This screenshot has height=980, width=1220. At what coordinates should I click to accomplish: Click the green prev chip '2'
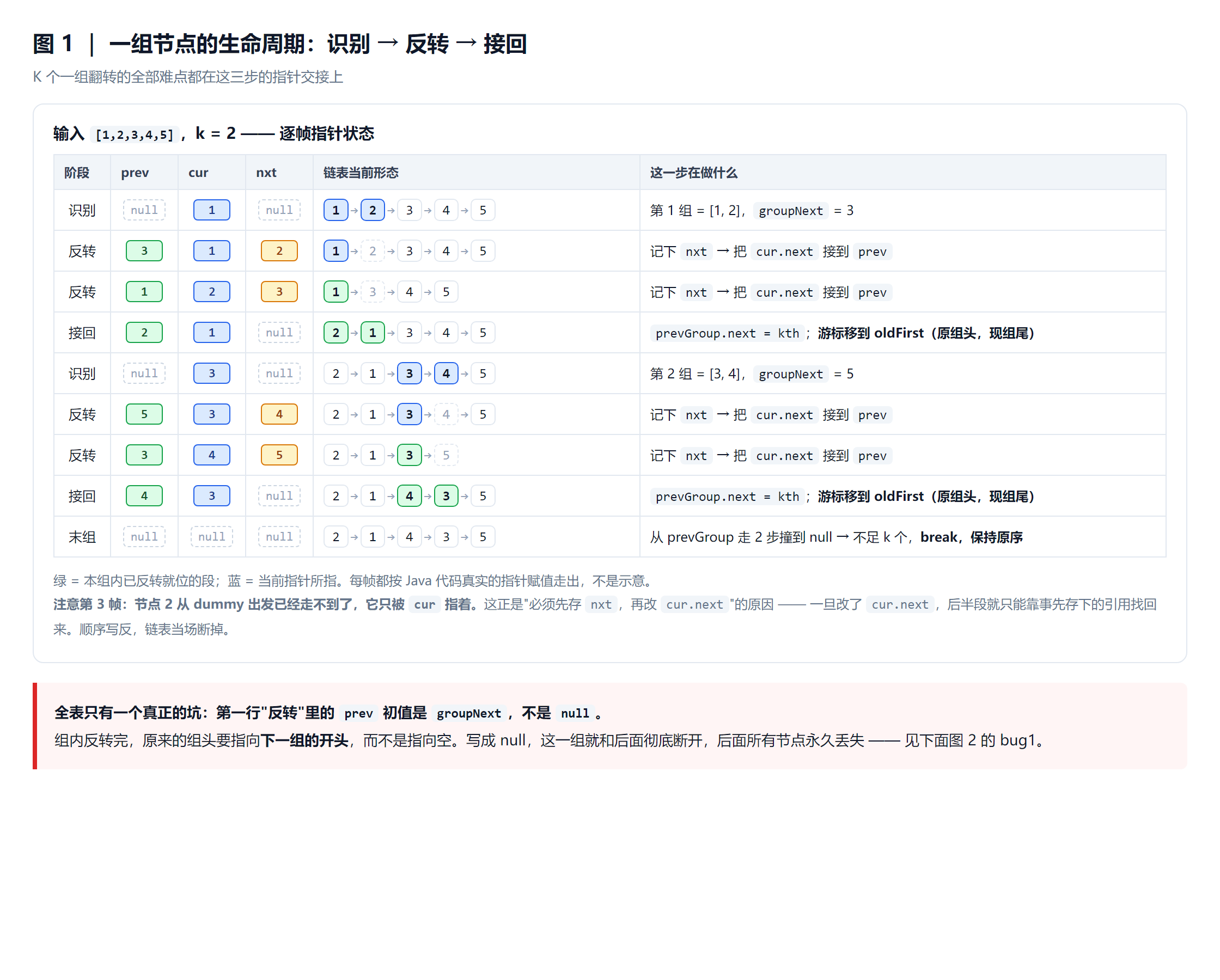pos(144,332)
